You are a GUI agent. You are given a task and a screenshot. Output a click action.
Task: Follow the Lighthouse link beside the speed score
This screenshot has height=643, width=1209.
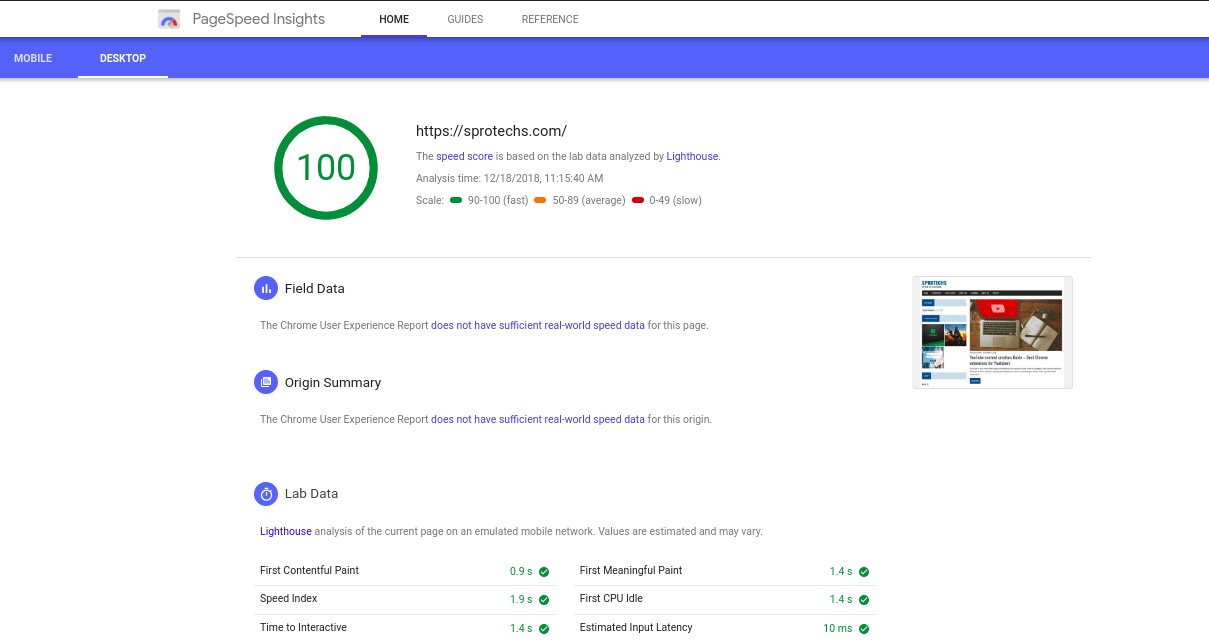pyautogui.click(x=693, y=156)
